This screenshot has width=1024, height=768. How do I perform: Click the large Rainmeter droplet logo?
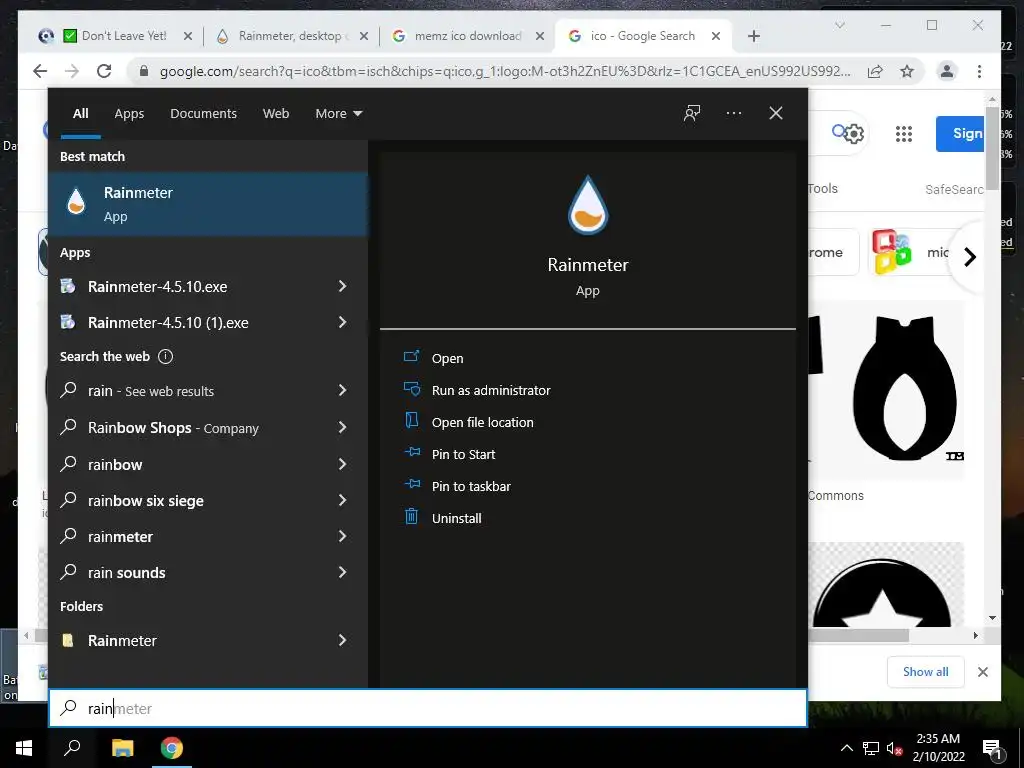point(588,205)
